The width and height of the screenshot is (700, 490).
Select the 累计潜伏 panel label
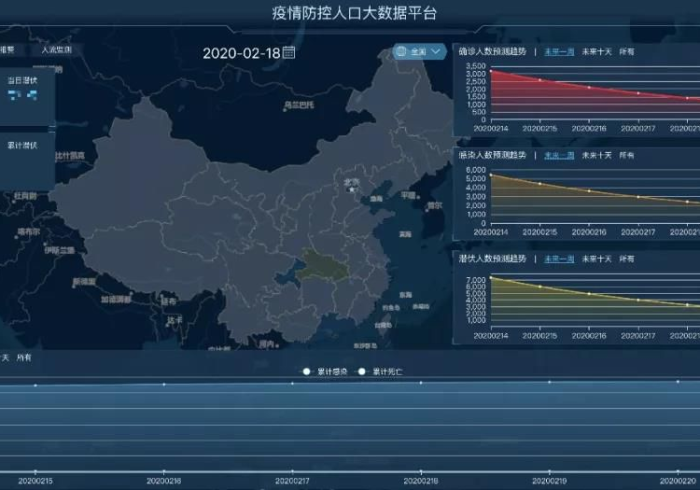(22, 145)
